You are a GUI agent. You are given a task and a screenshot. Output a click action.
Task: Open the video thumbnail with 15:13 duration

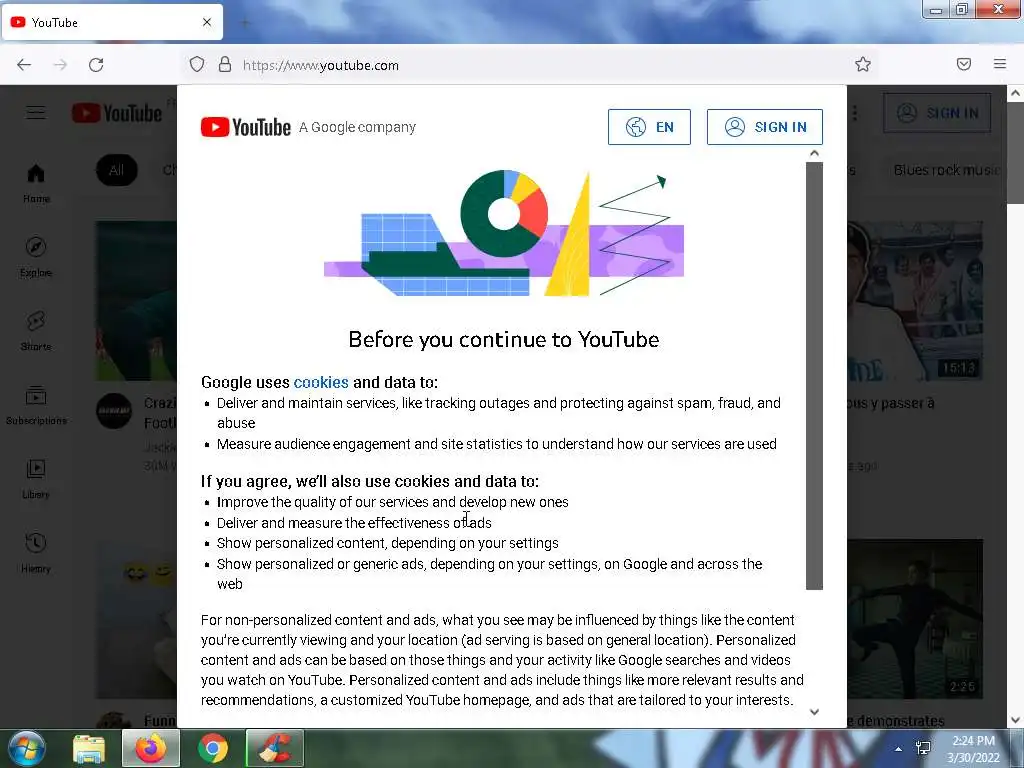click(x=915, y=300)
